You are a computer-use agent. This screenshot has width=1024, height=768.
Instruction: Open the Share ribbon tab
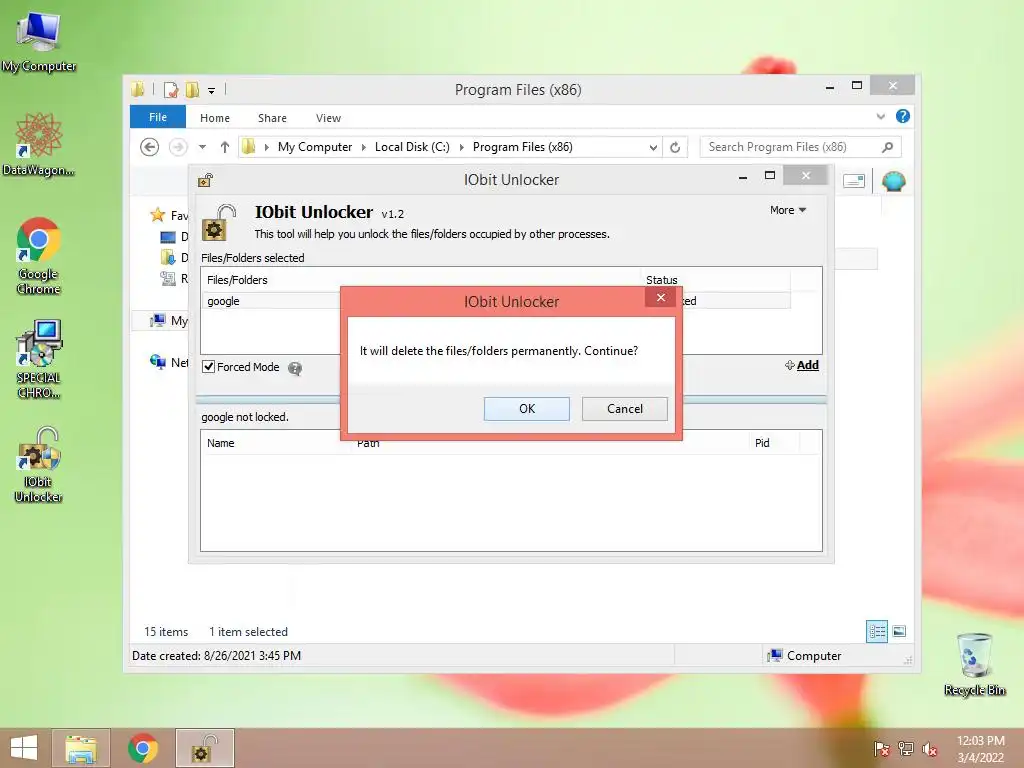coord(272,118)
